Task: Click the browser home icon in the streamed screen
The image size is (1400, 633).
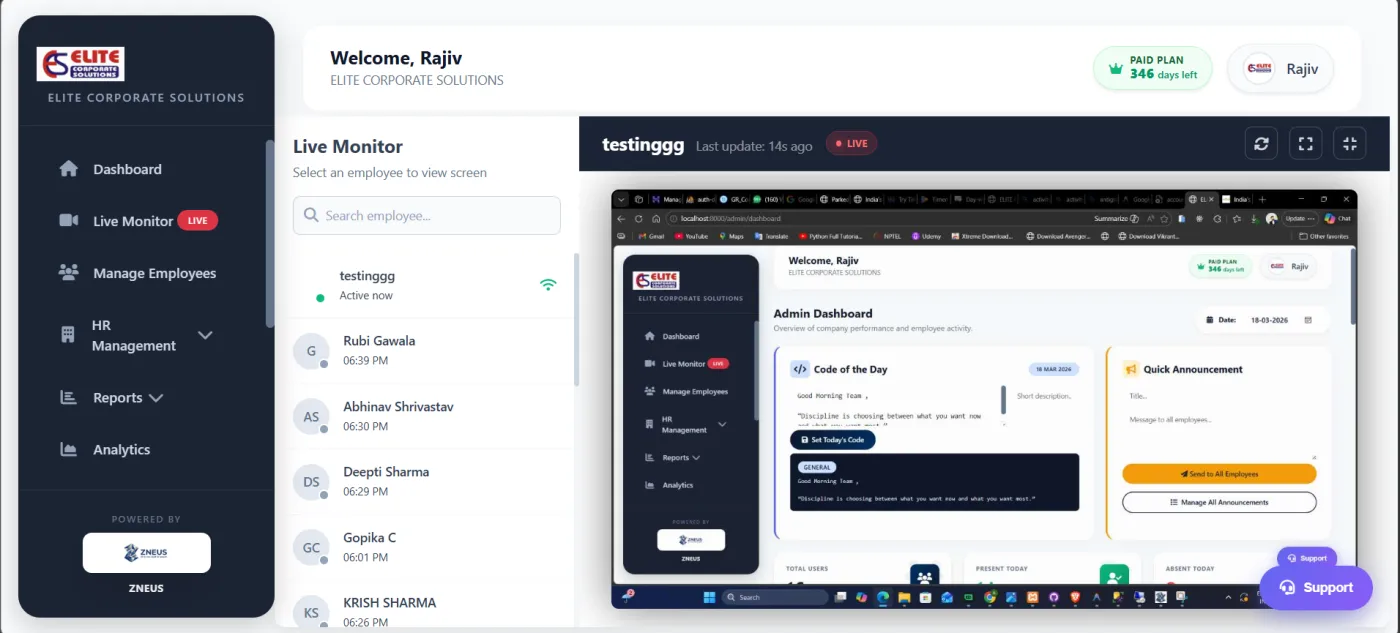Action: [x=655, y=218]
